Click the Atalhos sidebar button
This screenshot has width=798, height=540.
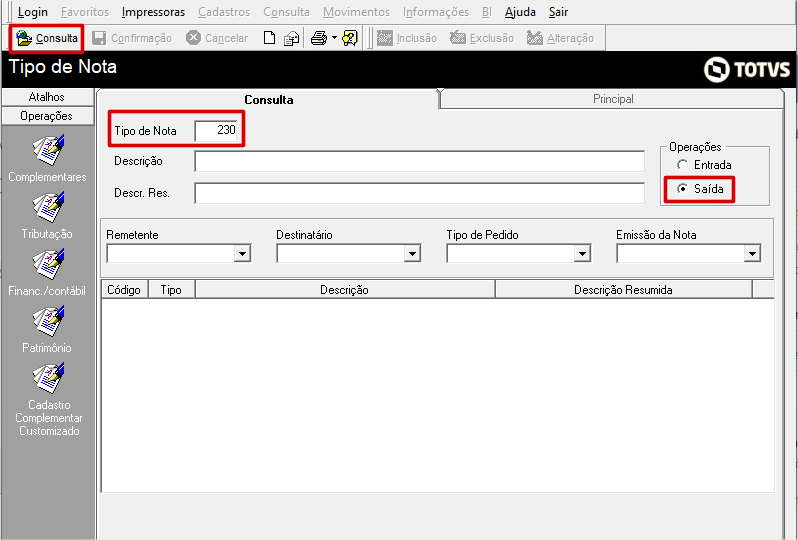47,97
